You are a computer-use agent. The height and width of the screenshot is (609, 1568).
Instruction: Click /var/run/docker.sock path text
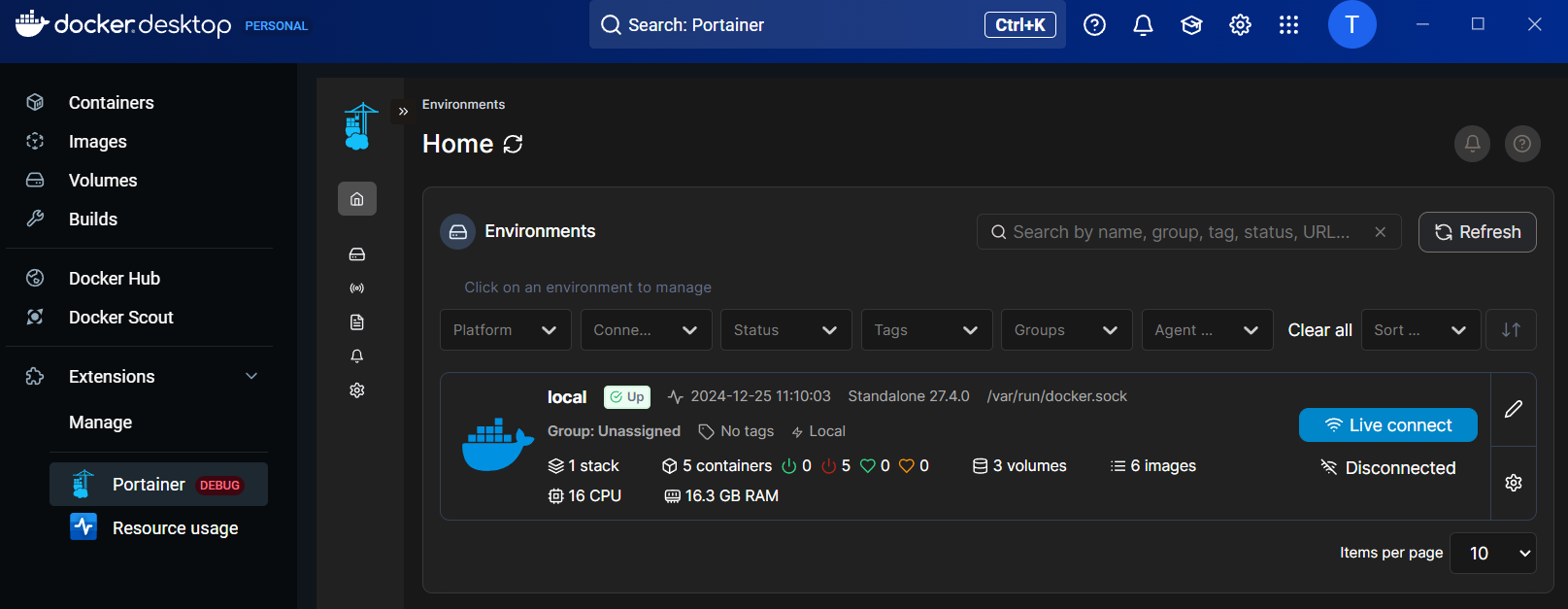click(1057, 396)
